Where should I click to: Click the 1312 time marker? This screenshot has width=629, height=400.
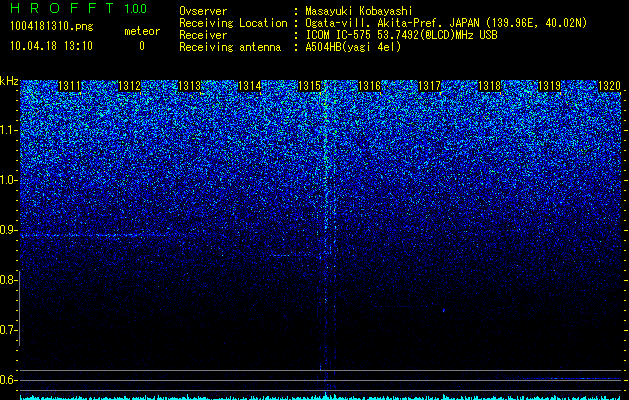pos(130,86)
